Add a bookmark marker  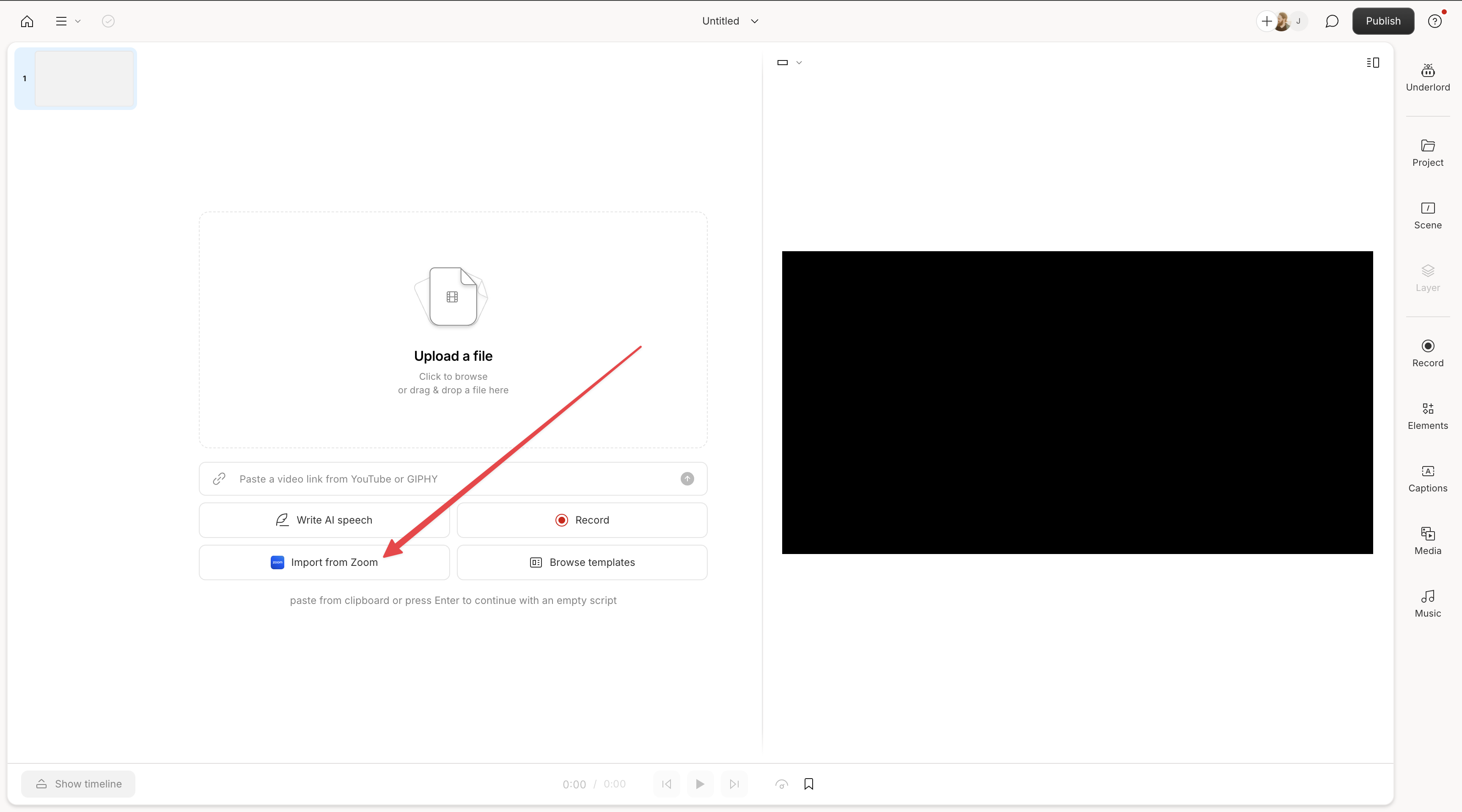tap(809, 784)
